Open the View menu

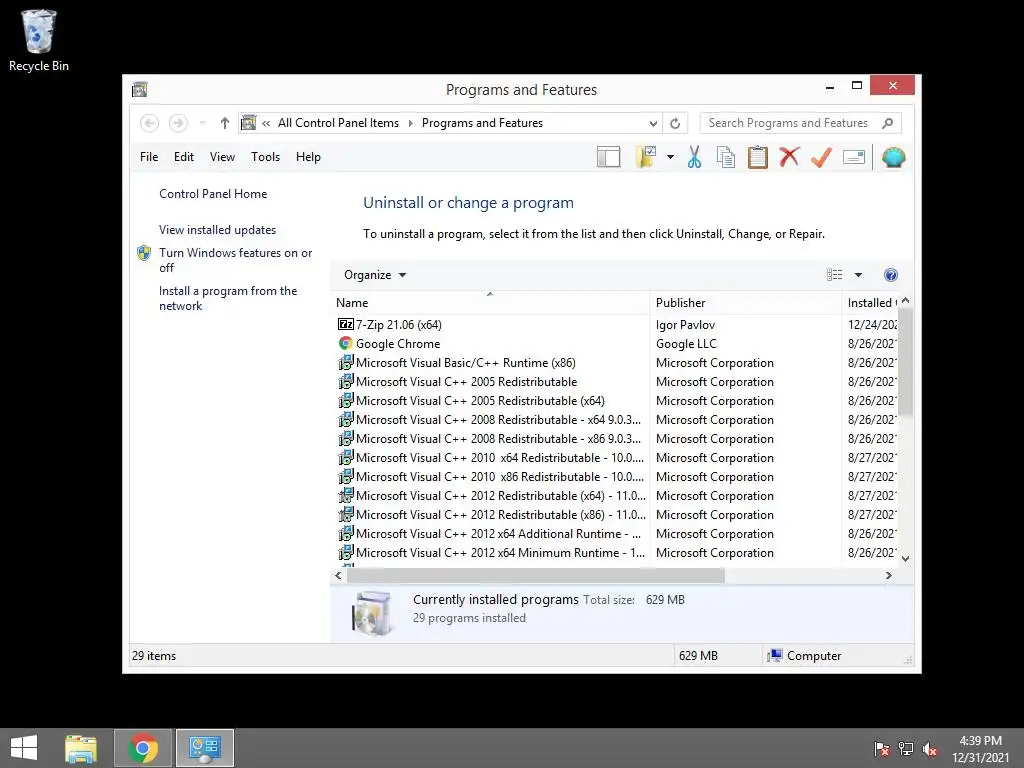pos(222,157)
